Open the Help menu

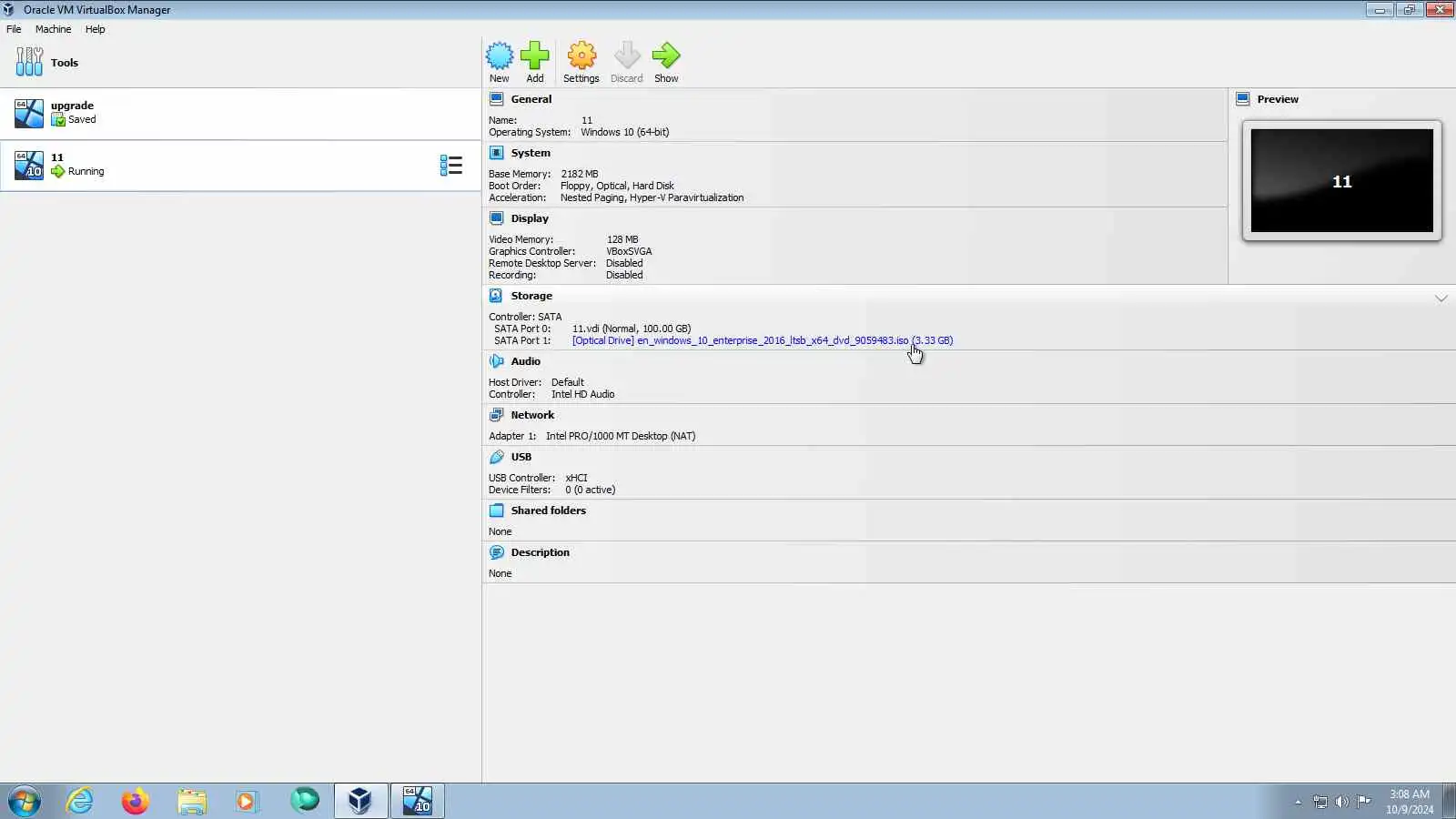pyautogui.click(x=96, y=29)
